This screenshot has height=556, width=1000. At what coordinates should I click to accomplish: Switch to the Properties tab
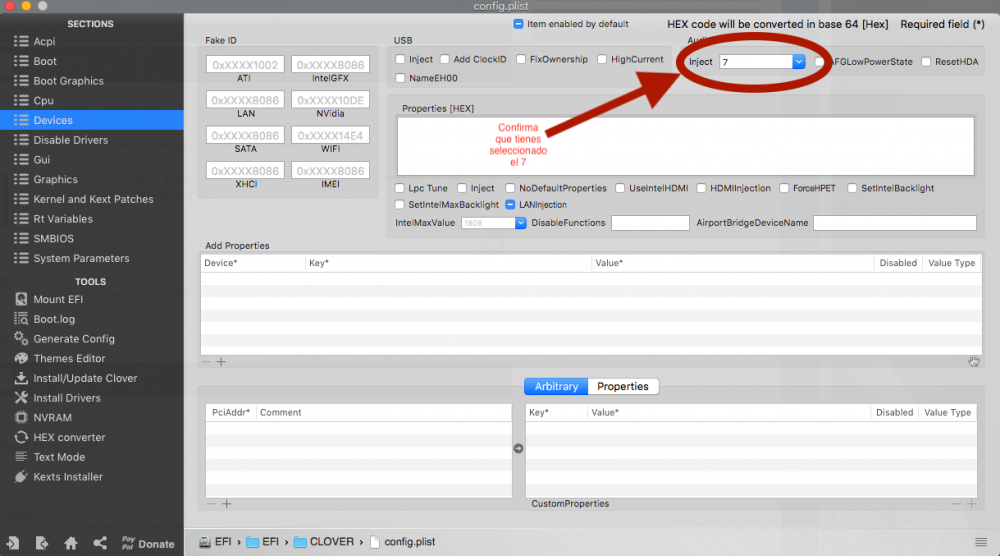(x=622, y=386)
